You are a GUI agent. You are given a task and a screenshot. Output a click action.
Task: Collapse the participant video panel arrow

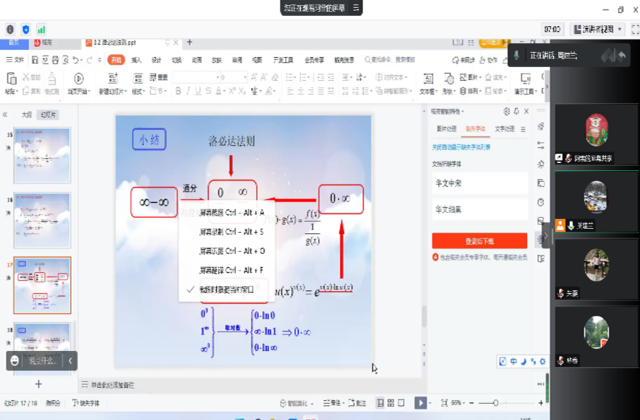click(547, 232)
